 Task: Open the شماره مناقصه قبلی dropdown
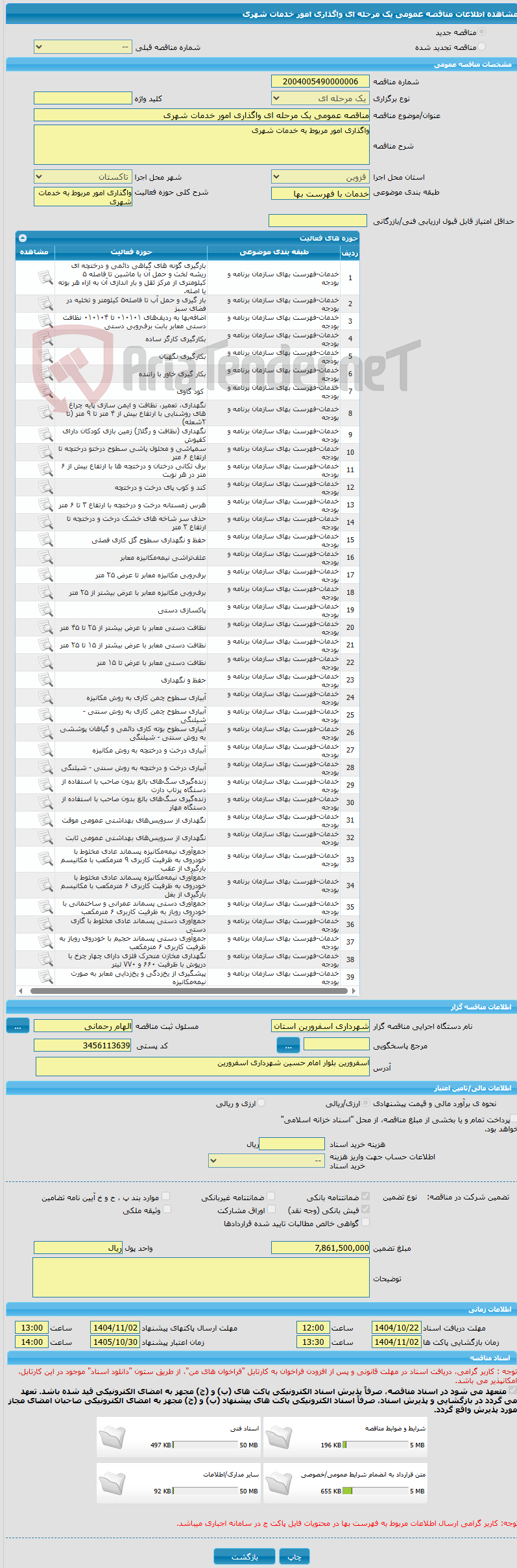click(83, 47)
